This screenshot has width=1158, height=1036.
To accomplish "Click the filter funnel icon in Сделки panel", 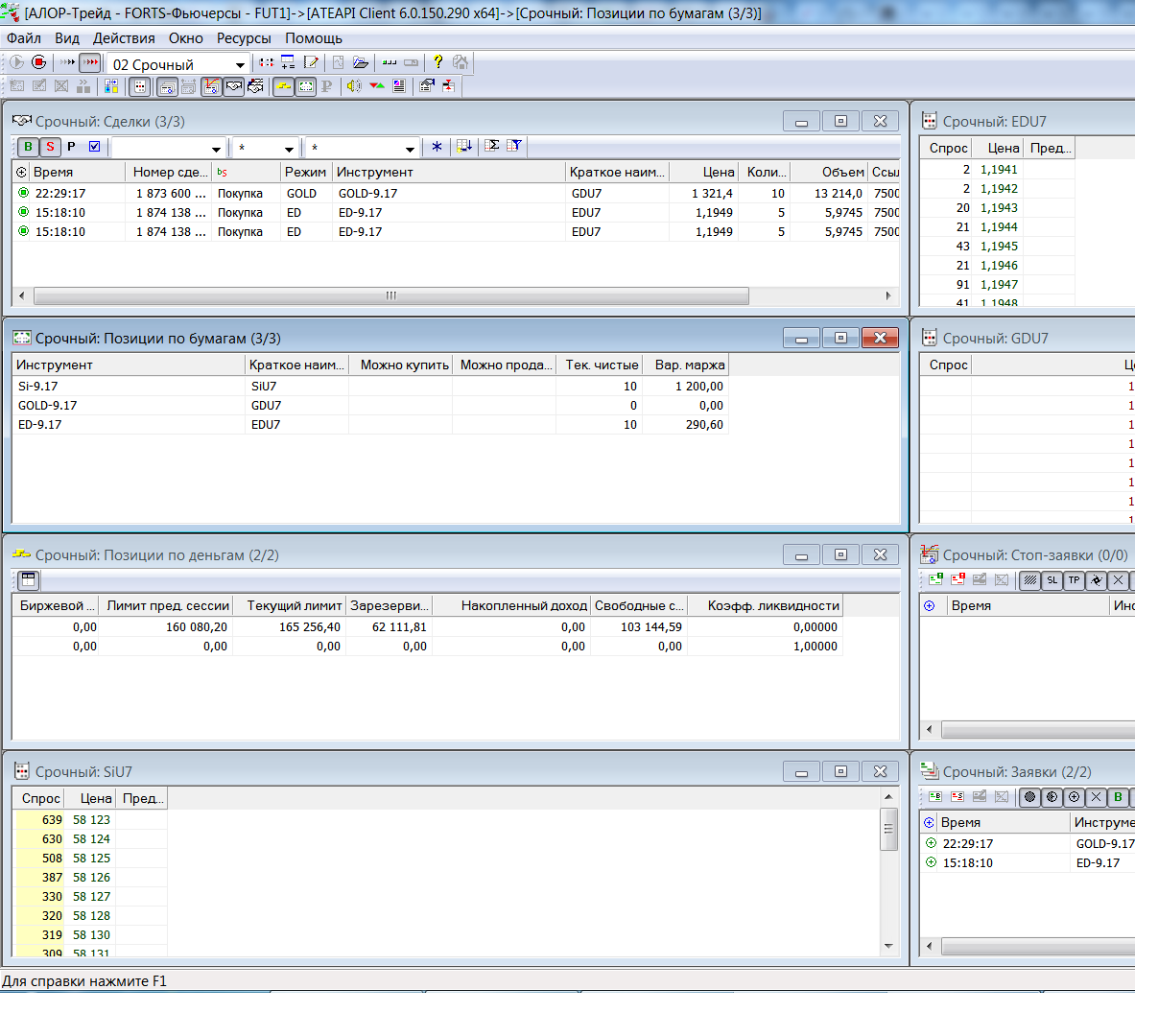I will pyautogui.click(x=514, y=147).
